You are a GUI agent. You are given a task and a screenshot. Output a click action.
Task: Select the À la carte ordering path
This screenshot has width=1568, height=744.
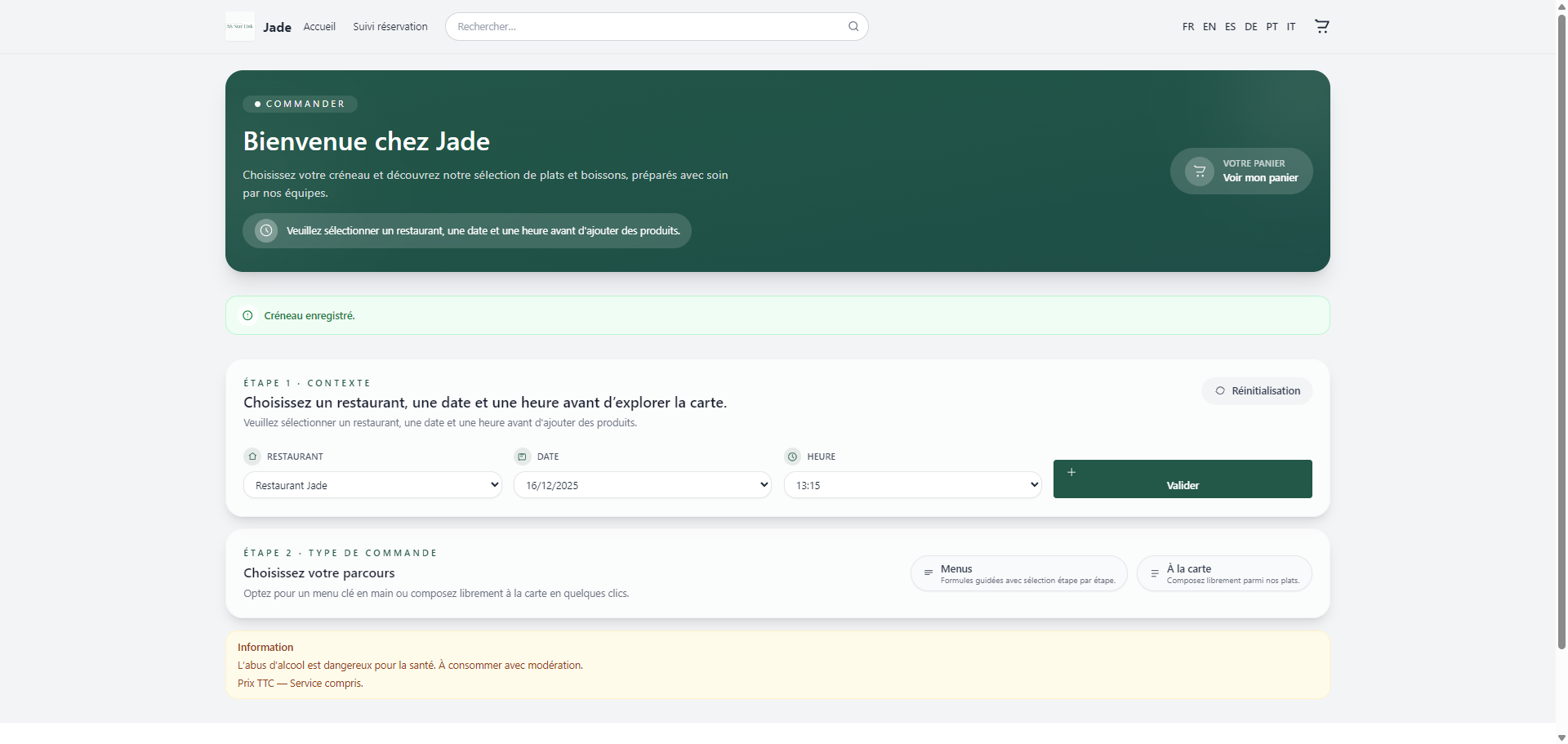click(x=1223, y=573)
